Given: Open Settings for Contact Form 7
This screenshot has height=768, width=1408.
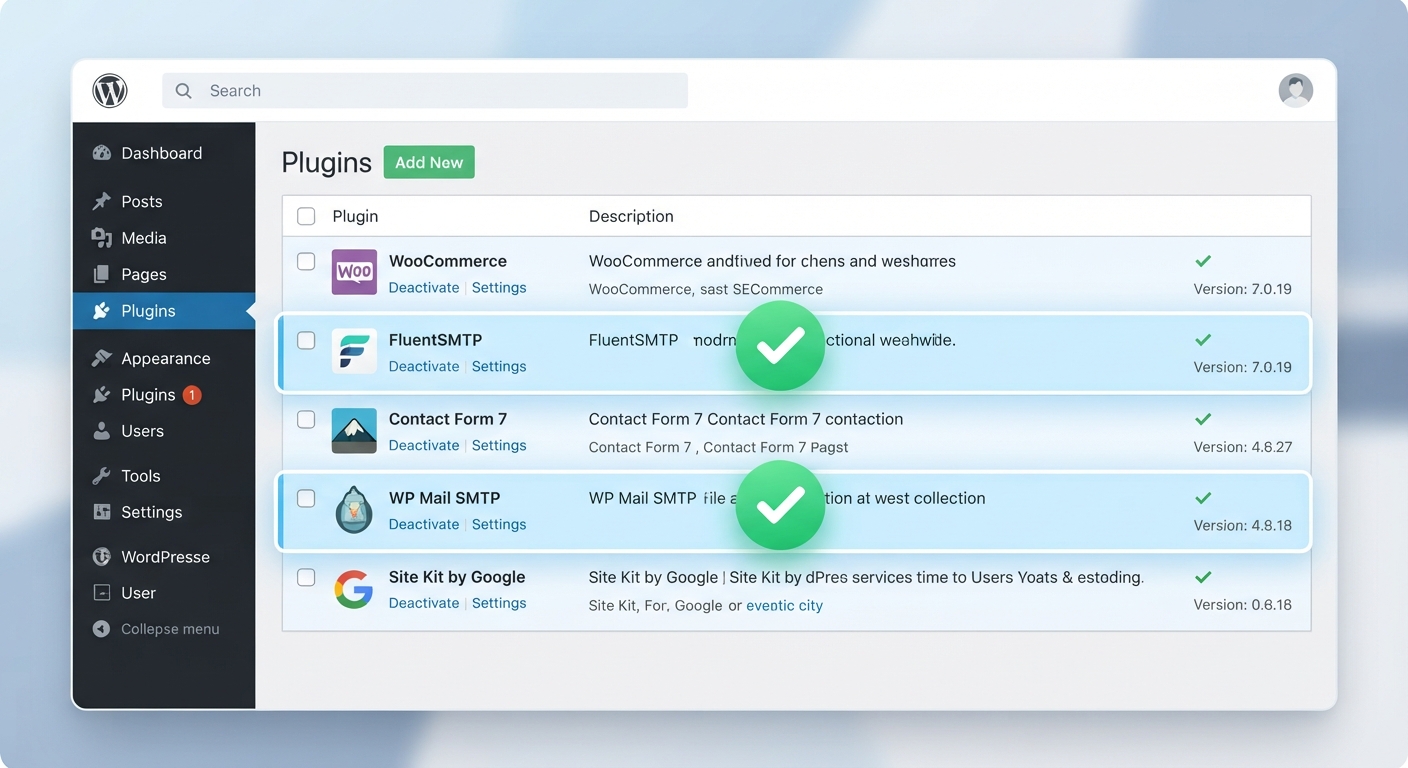Looking at the screenshot, I should click(499, 445).
